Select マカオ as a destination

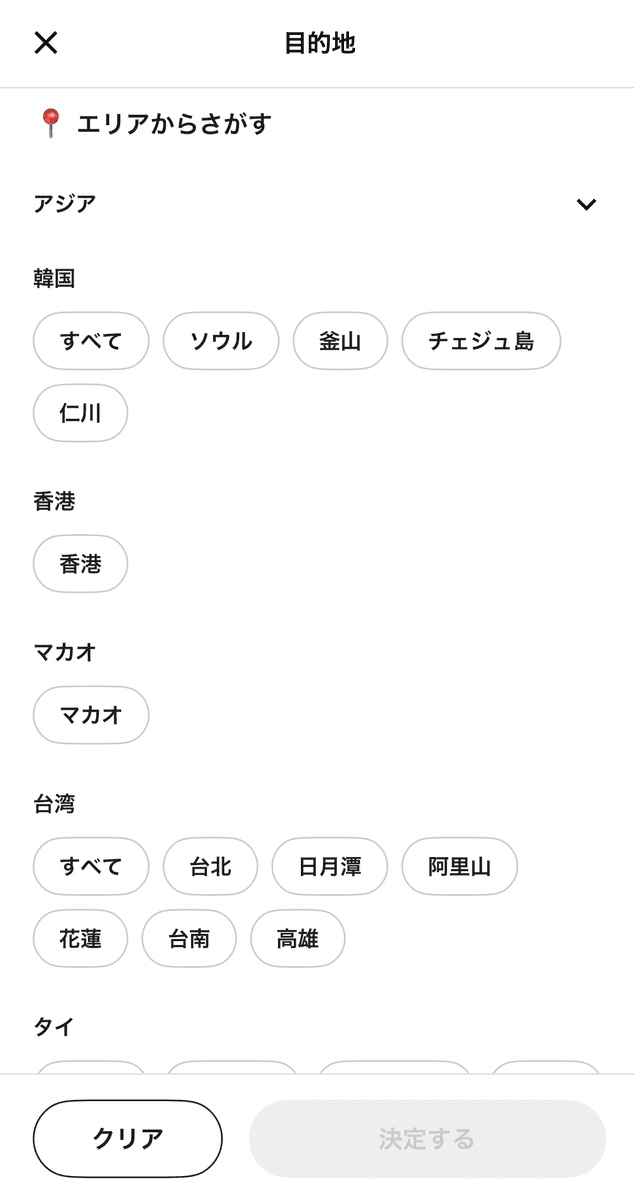click(x=90, y=715)
